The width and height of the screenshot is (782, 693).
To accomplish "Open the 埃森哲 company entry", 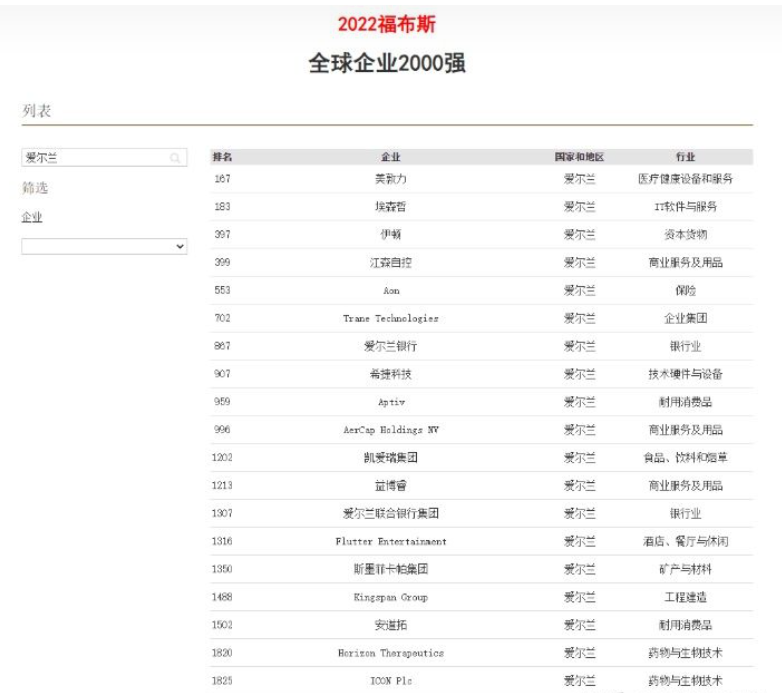I will (x=390, y=207).
